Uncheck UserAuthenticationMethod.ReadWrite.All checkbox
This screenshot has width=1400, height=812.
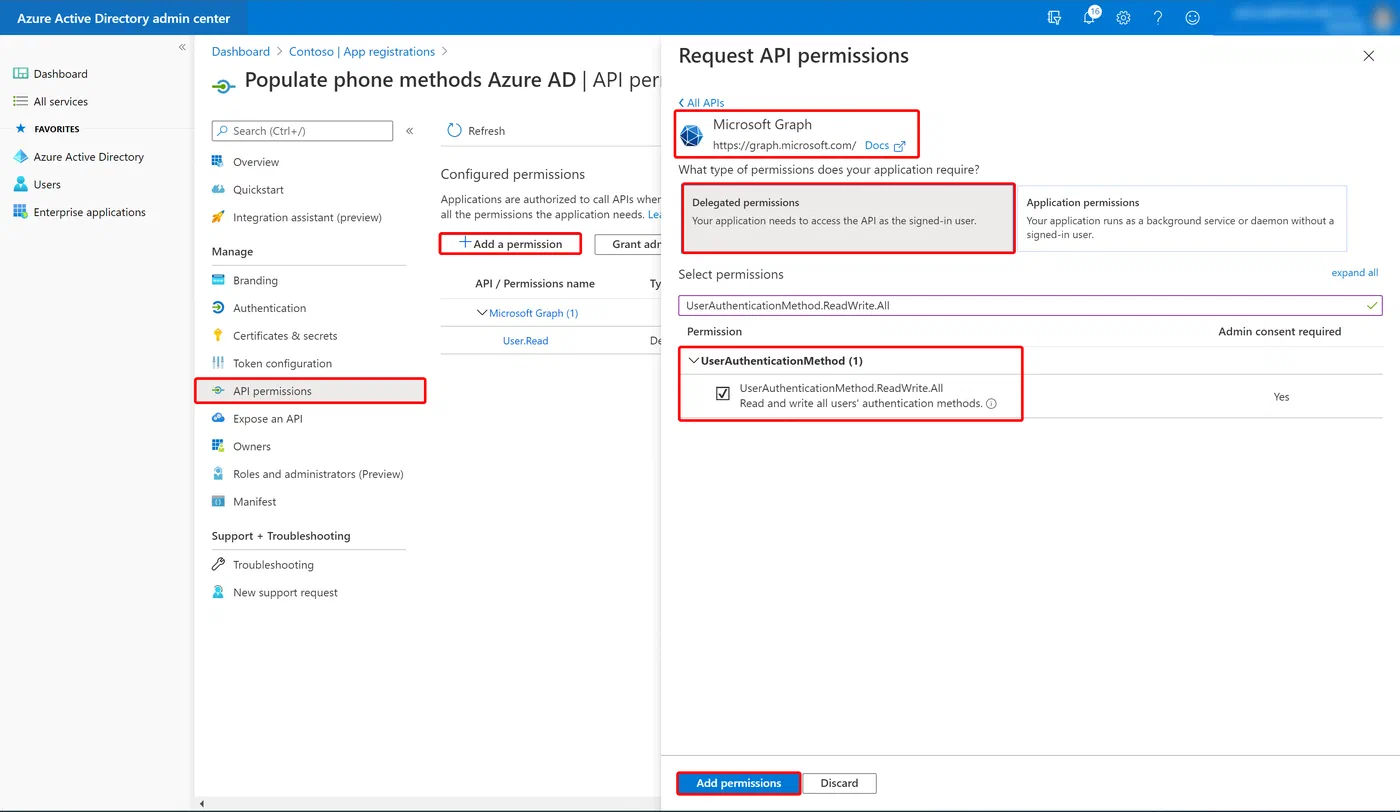(723, 394)
